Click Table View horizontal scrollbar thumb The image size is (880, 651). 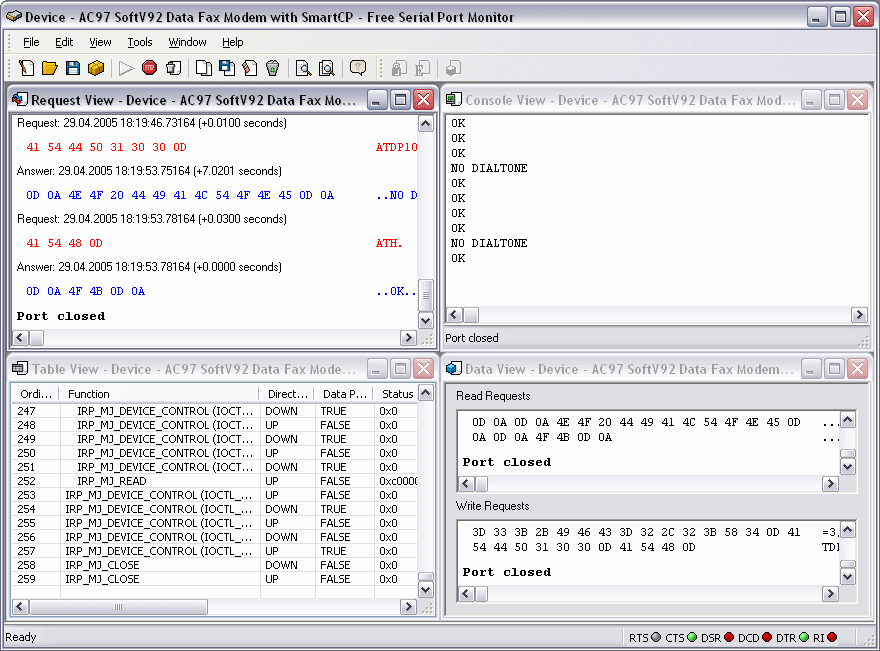(118, 607)
